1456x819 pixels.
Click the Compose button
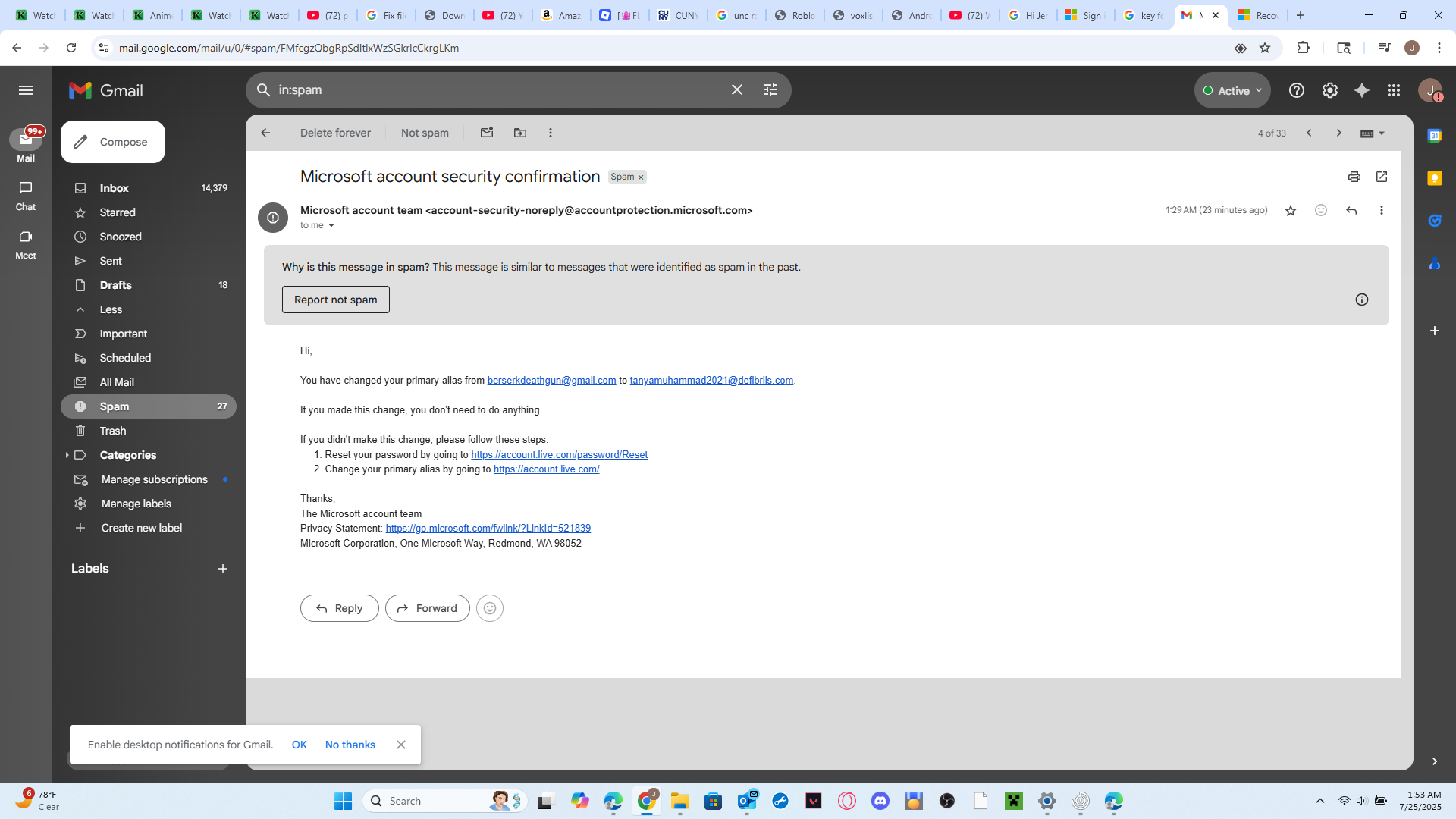(113, 142)
